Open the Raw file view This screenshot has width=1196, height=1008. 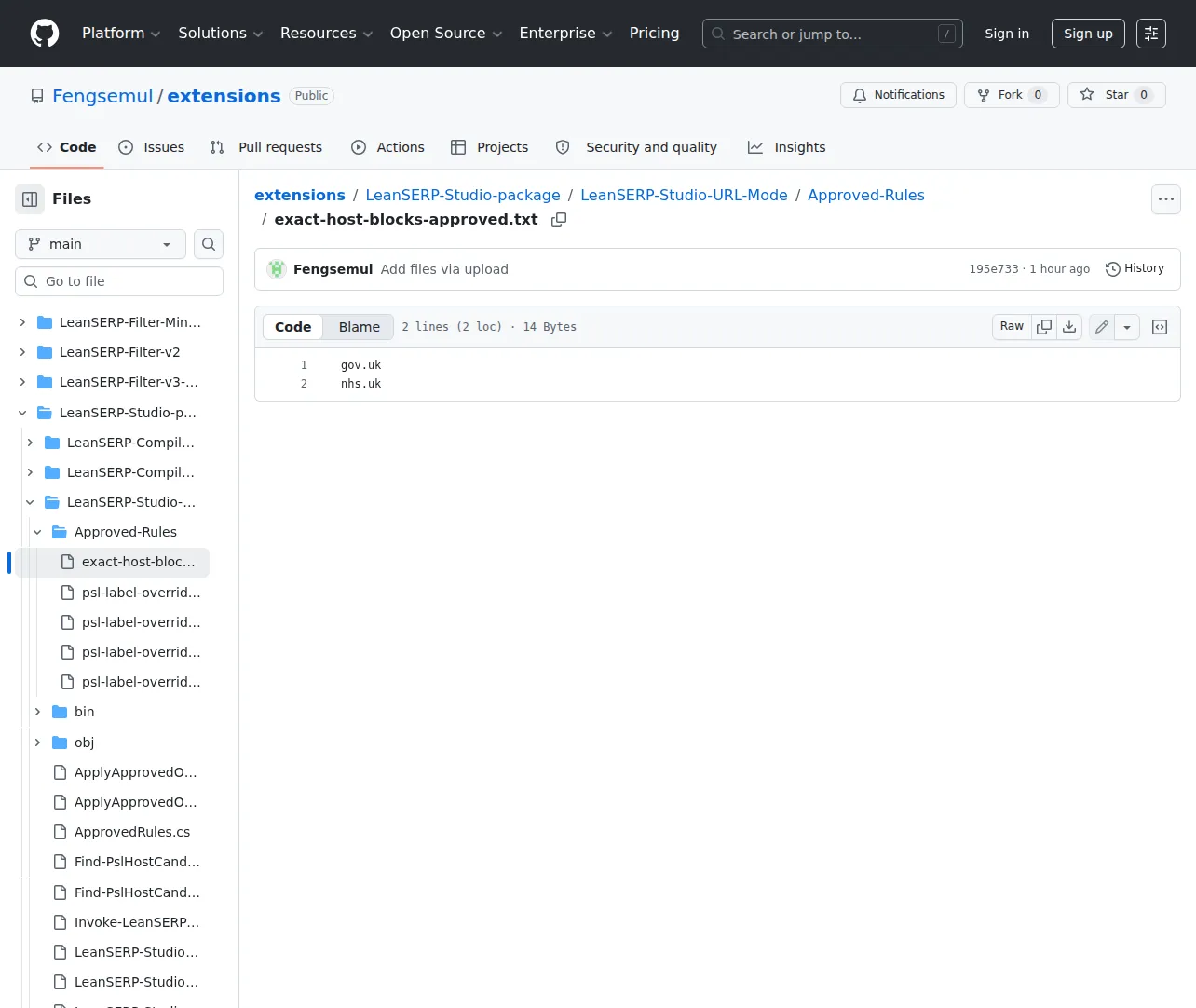(x=1012, y=327)
